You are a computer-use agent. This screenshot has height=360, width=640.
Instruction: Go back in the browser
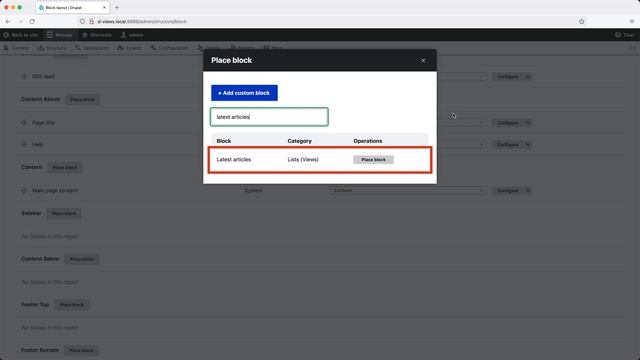click(8, 21)
